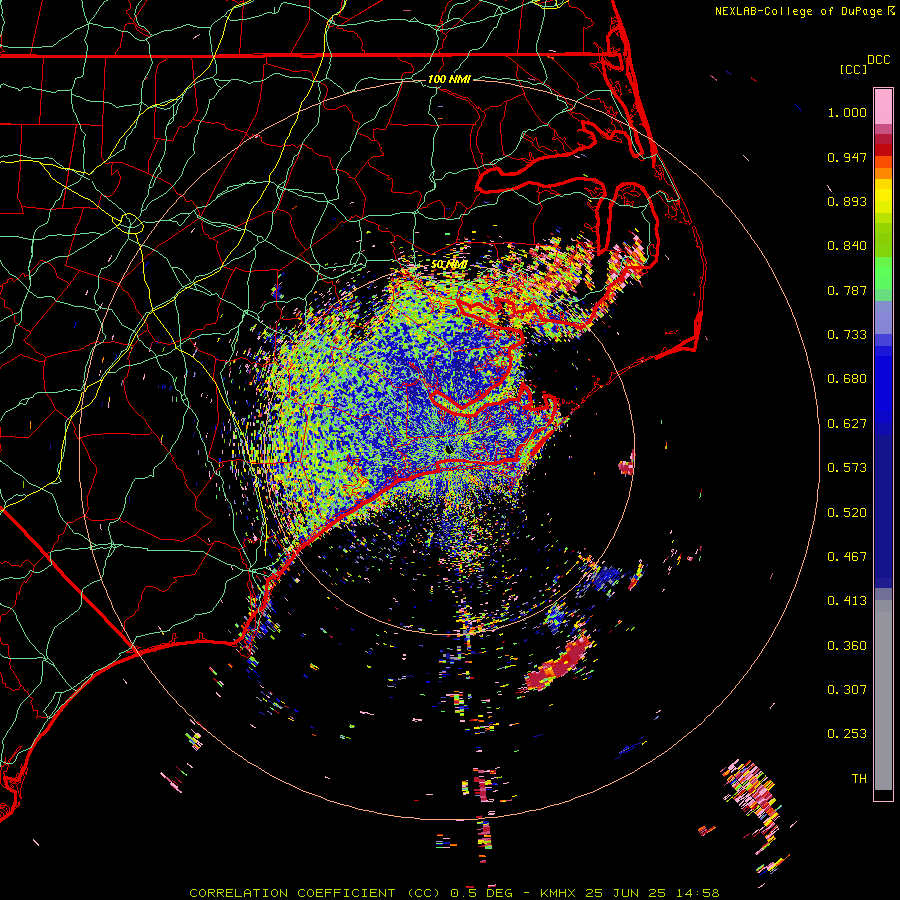900x900 pixels.
Task: Select the 0.520 scale value
Action: point(847,513)
